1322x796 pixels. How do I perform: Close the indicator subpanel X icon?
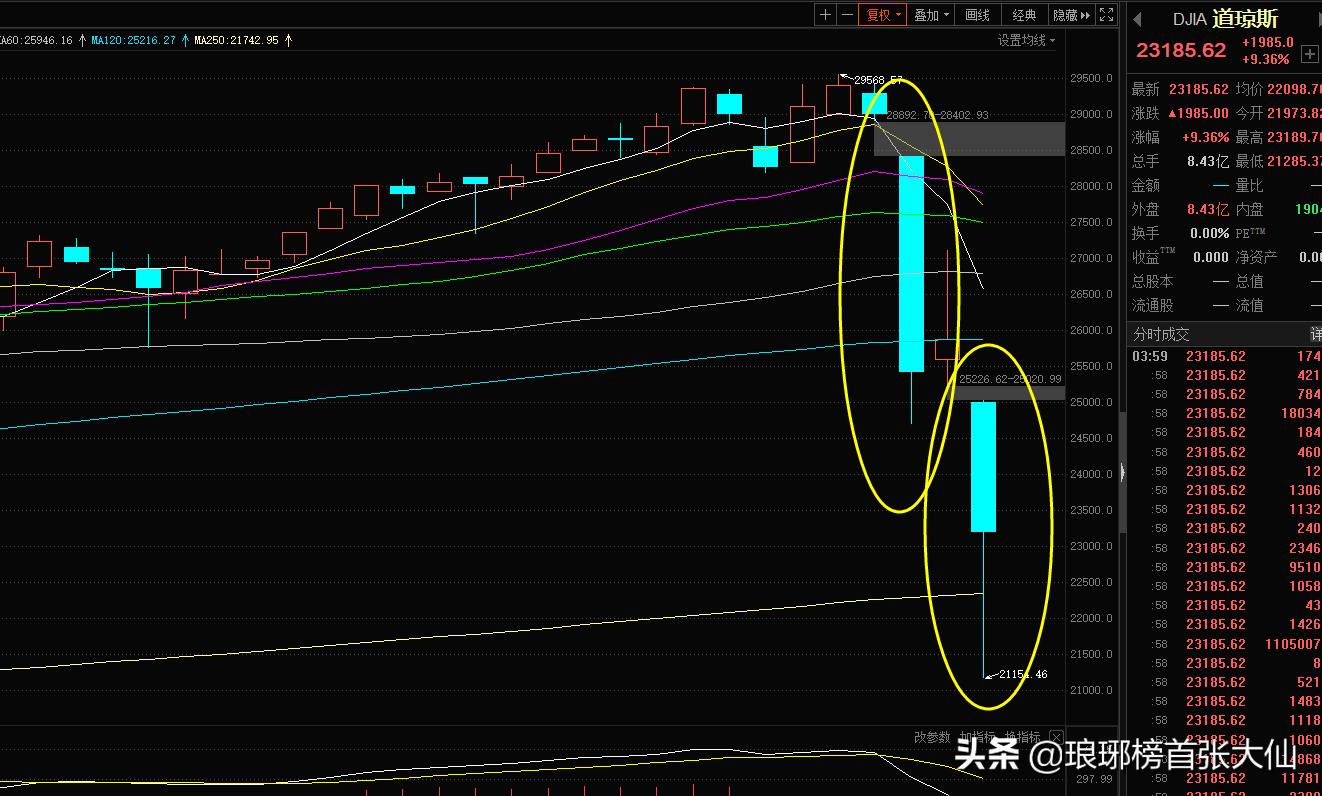click(x=1056, y=738)
